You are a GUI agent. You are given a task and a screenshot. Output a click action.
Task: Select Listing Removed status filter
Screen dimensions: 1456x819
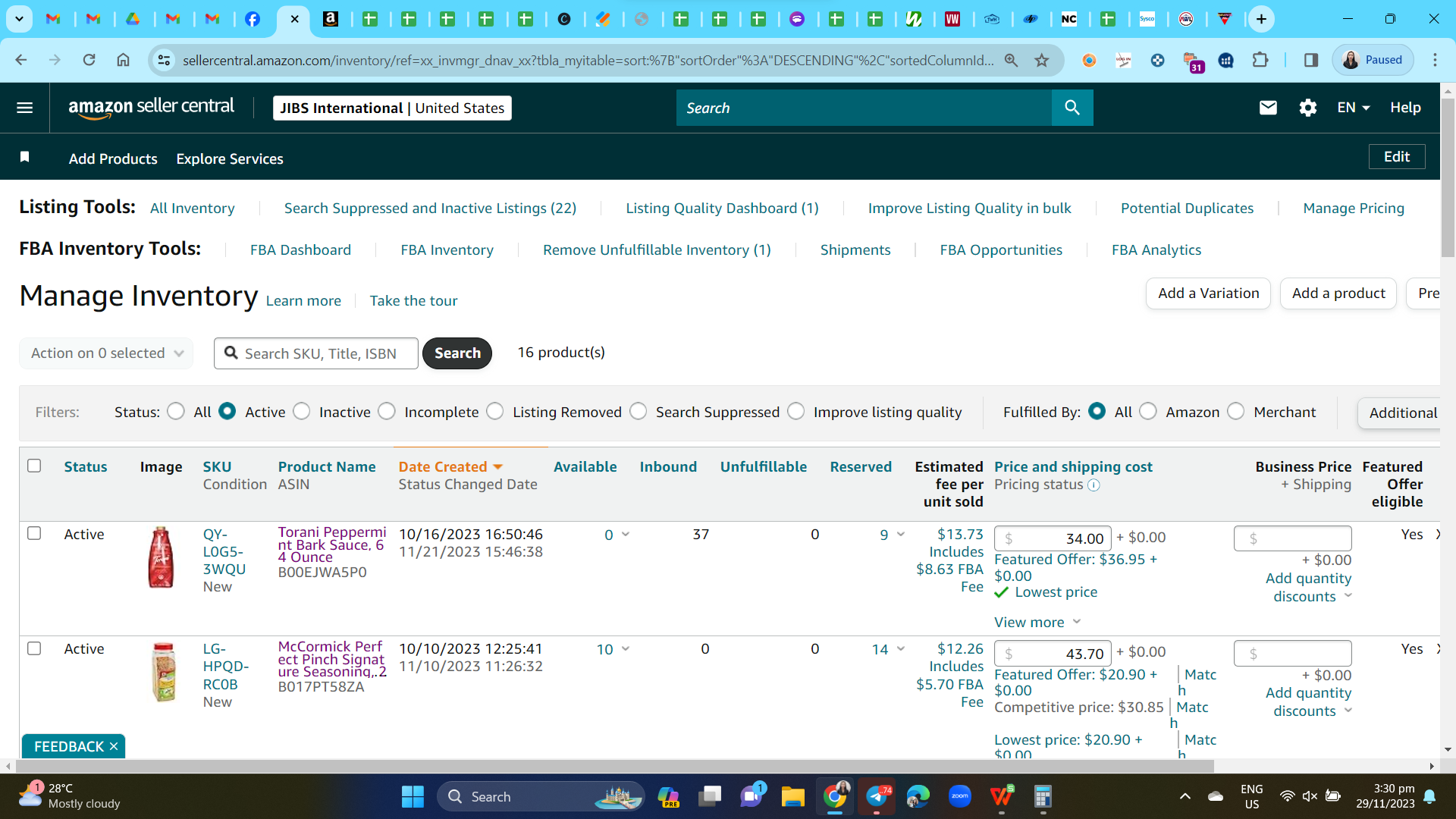[x=495, y=411]
